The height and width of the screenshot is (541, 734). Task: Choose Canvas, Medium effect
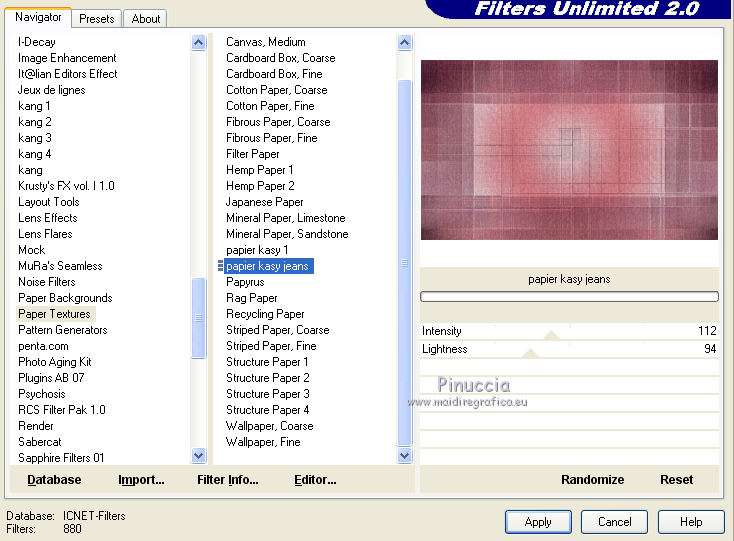(x=265, y=42)
